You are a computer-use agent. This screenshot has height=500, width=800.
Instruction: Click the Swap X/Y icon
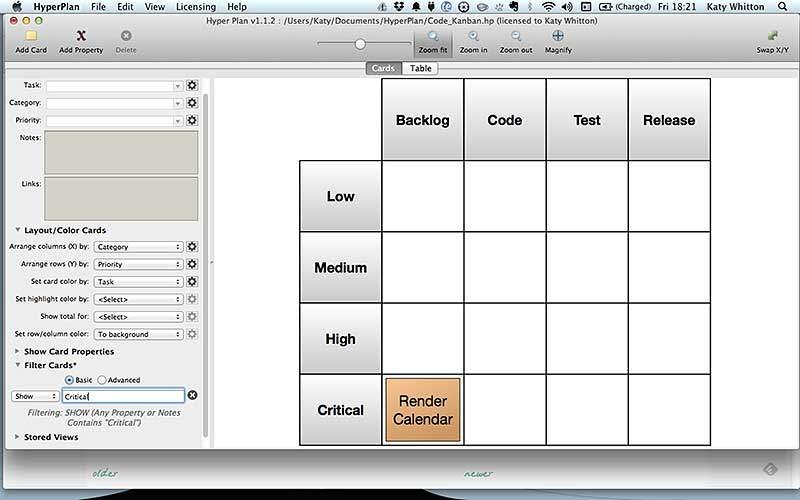pyautogui.click(x=771, y=37)
